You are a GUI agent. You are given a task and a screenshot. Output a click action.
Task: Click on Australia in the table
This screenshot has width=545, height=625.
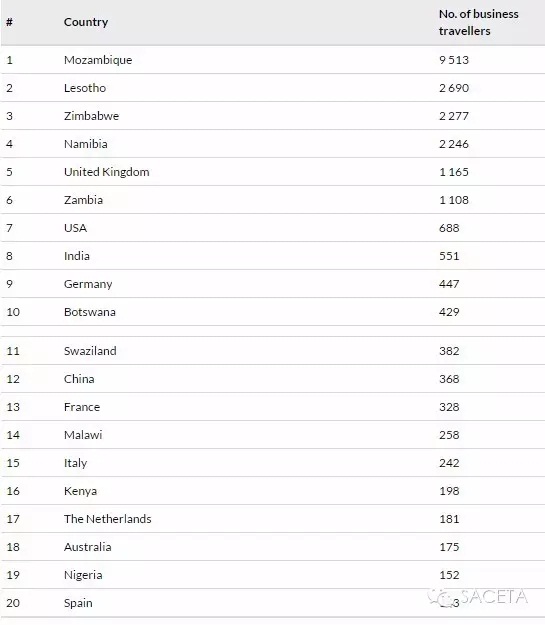point(87,547)
